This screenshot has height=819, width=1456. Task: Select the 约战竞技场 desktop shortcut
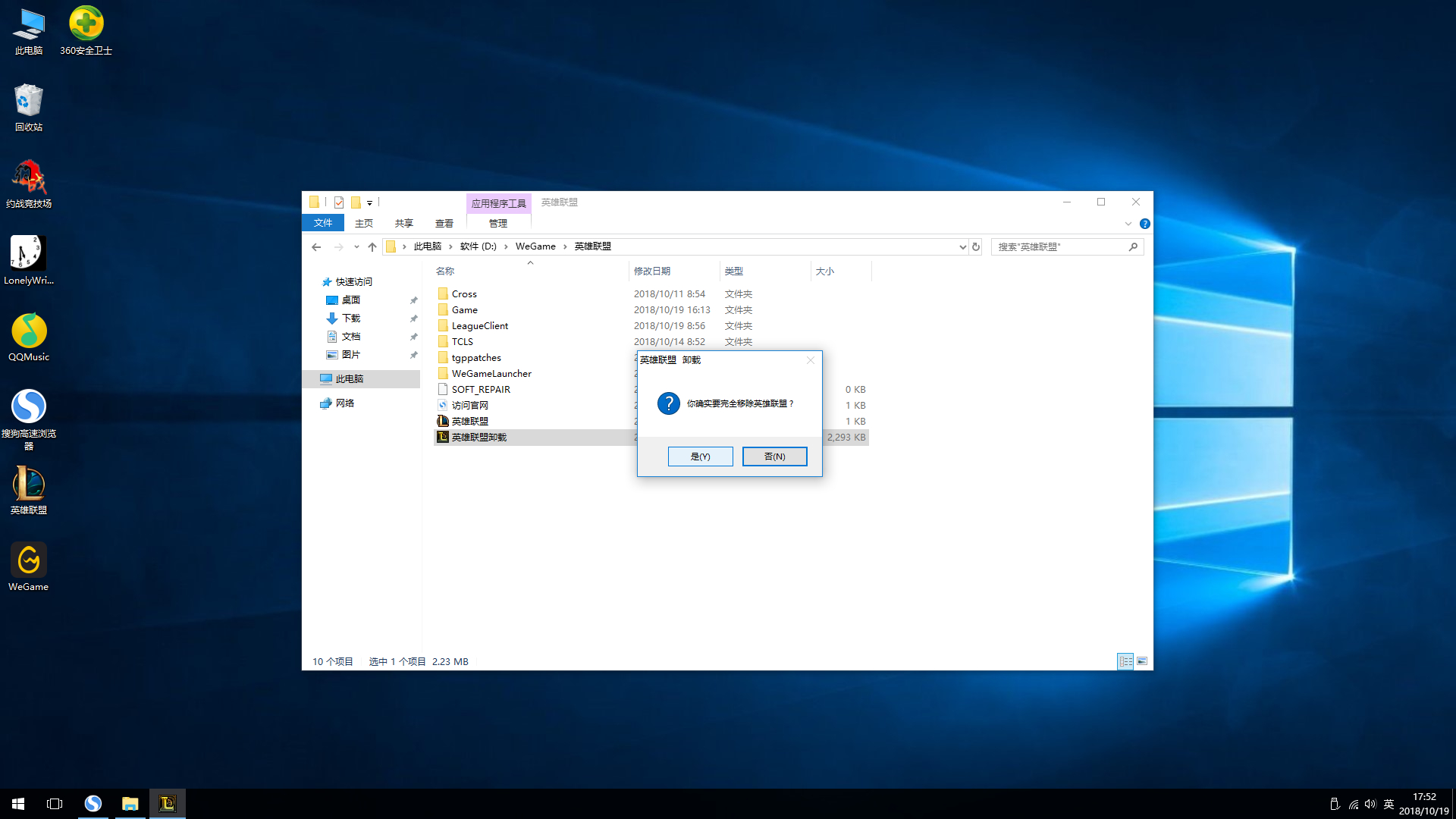tap(29, 184)
